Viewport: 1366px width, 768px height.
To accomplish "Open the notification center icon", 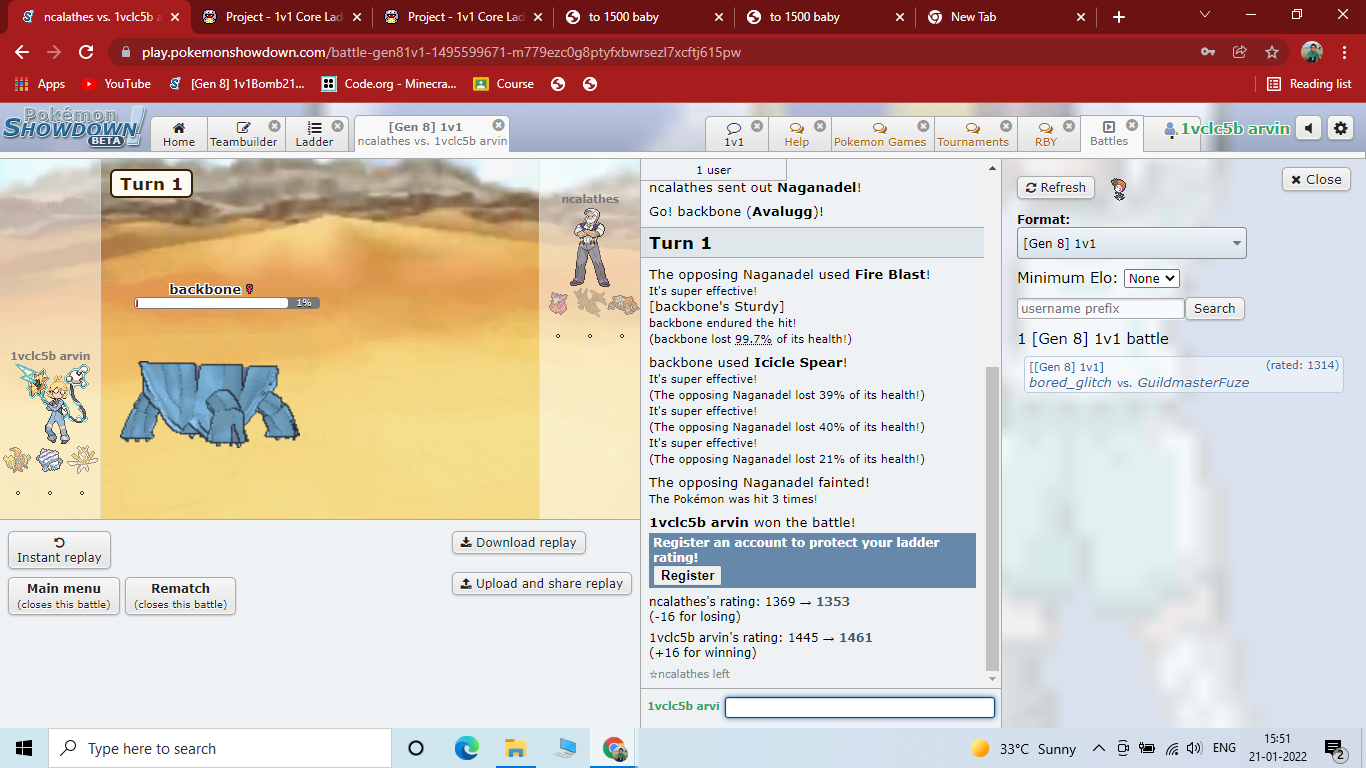I will coord(1334,748).
